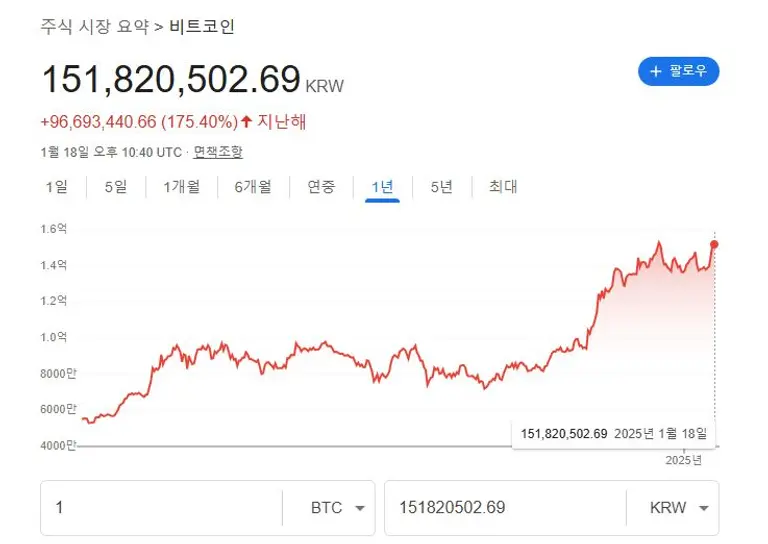Switch to the 5년 tab
The image size is (768, 544).
click(441, 187)
